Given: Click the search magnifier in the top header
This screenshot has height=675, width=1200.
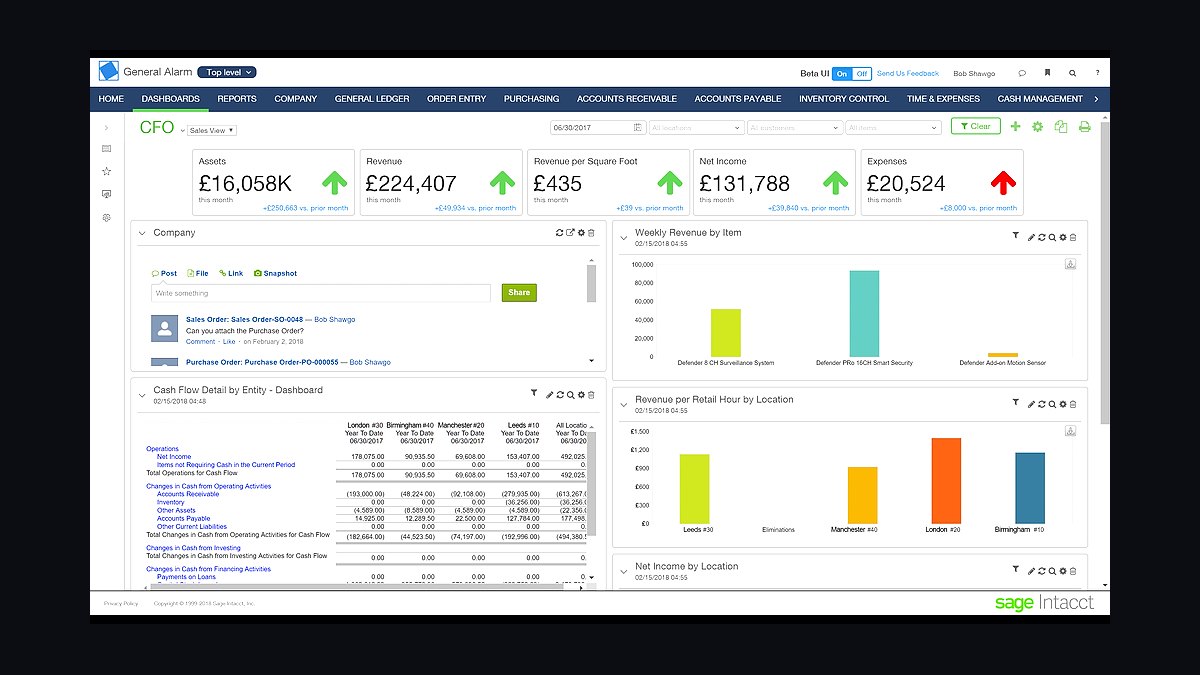Looking at the screenshot, I should tap(1072, 73).
